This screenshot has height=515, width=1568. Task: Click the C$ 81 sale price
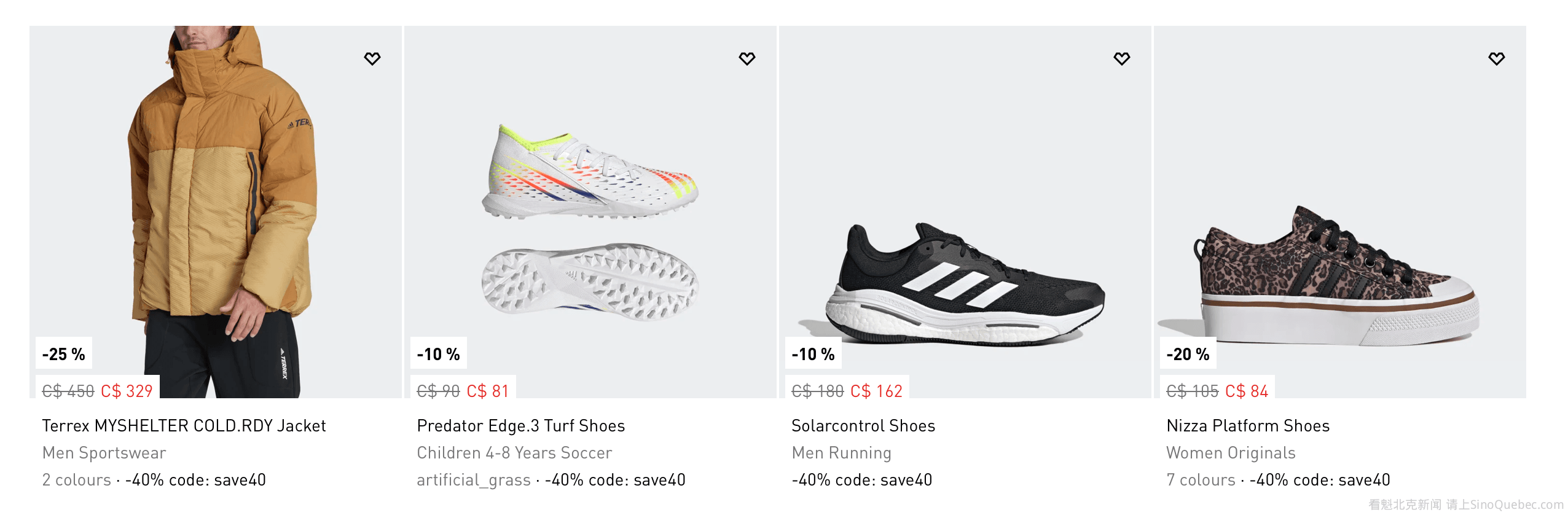pos(488,391)
